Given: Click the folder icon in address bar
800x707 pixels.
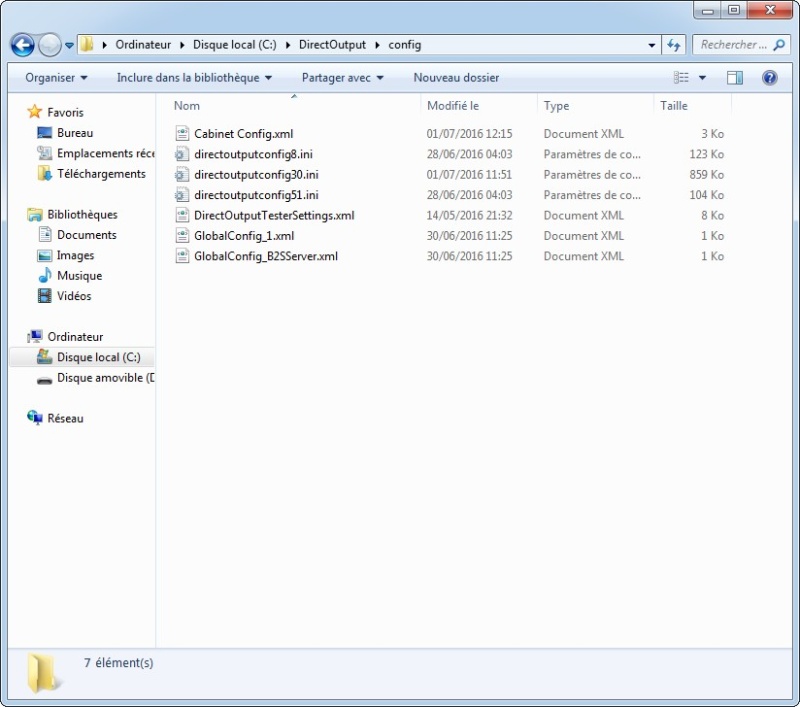Looking at the screenshot, I should 87,44.
